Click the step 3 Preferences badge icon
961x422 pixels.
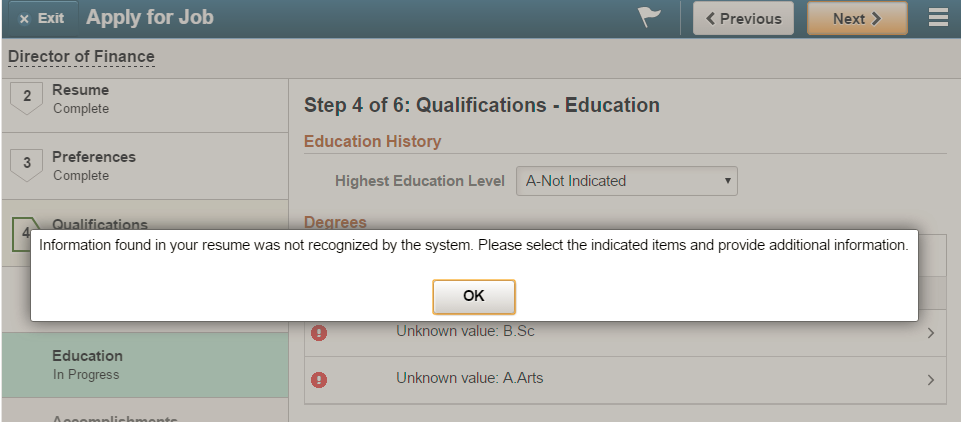[27, 165]
